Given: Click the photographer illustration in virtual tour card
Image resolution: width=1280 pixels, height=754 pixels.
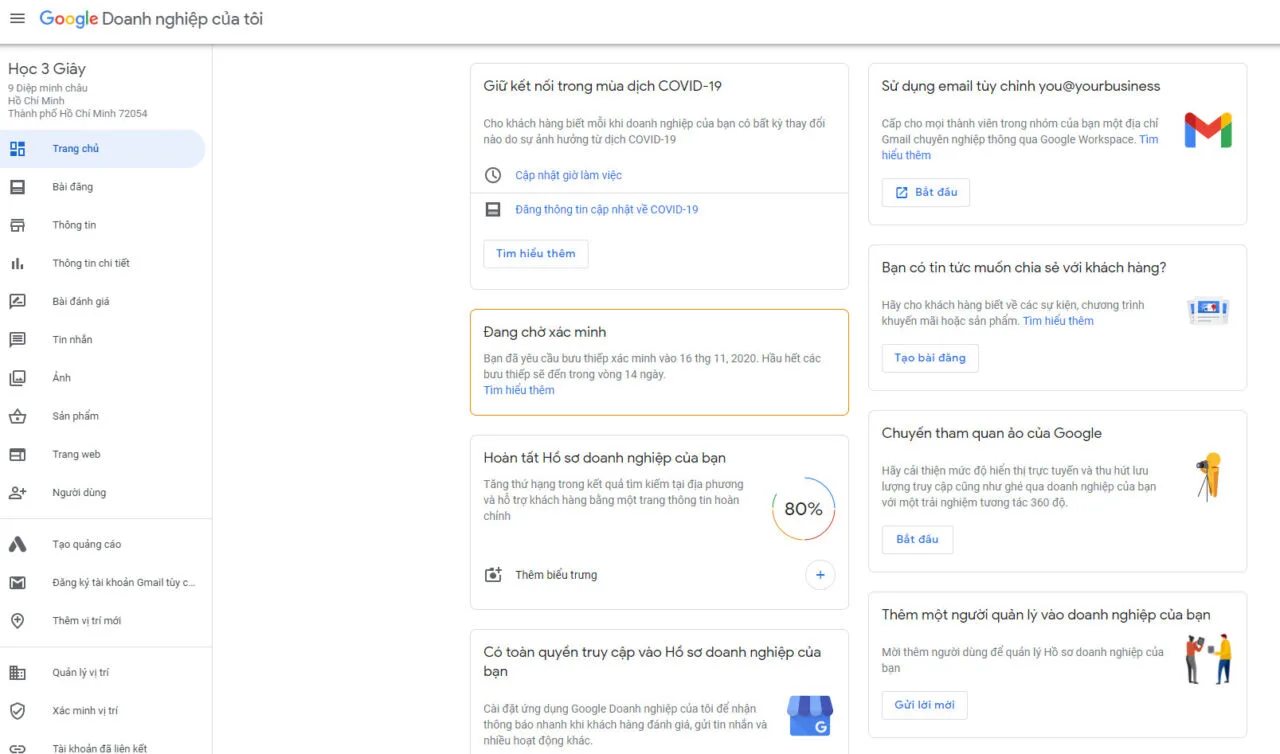Looking at the screenshot, I should pos(1208,476).
